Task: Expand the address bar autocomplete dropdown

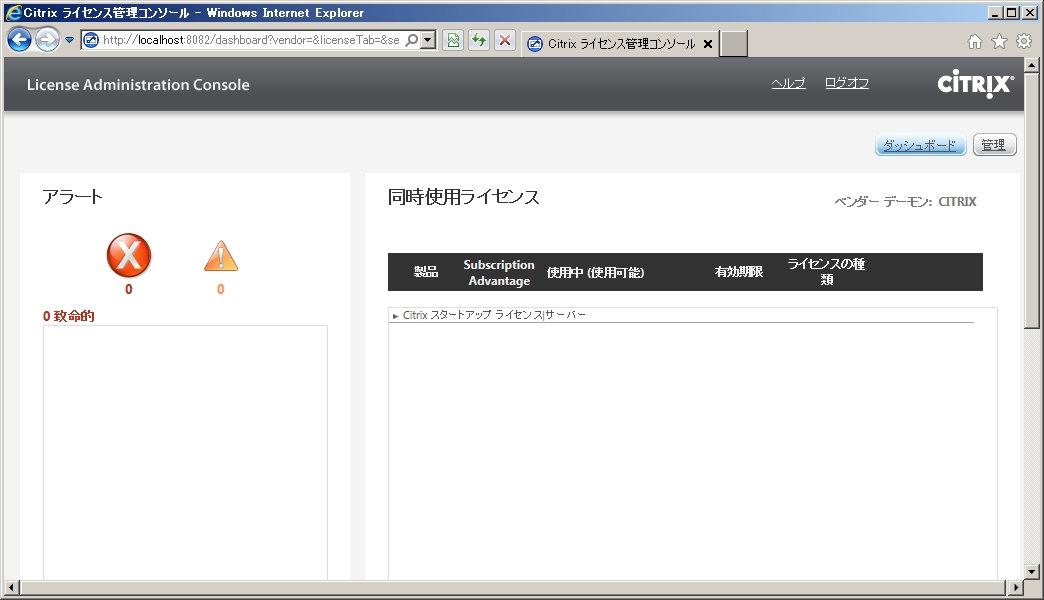Action: [428, 40]
